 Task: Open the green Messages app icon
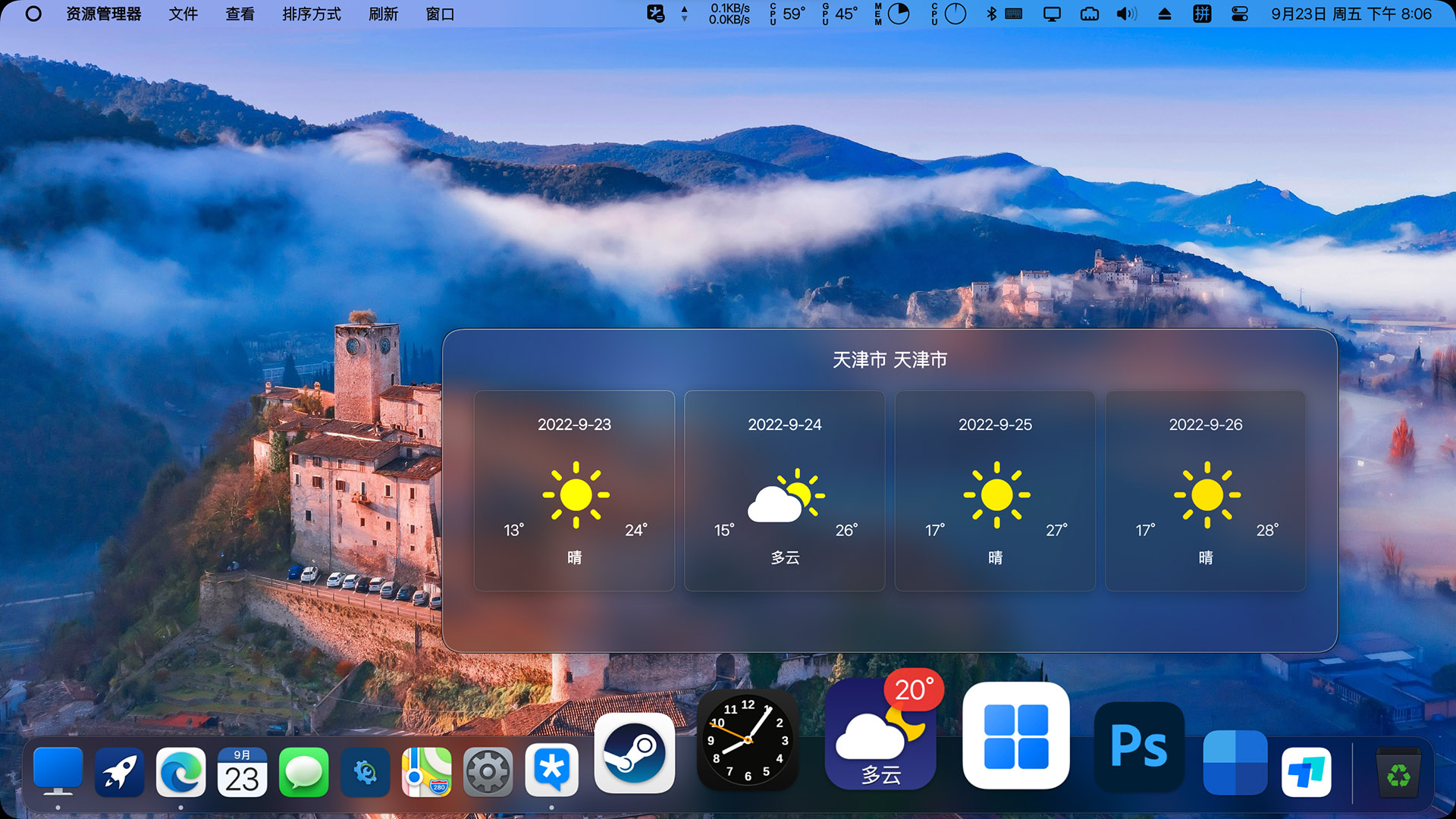[303, 772]
